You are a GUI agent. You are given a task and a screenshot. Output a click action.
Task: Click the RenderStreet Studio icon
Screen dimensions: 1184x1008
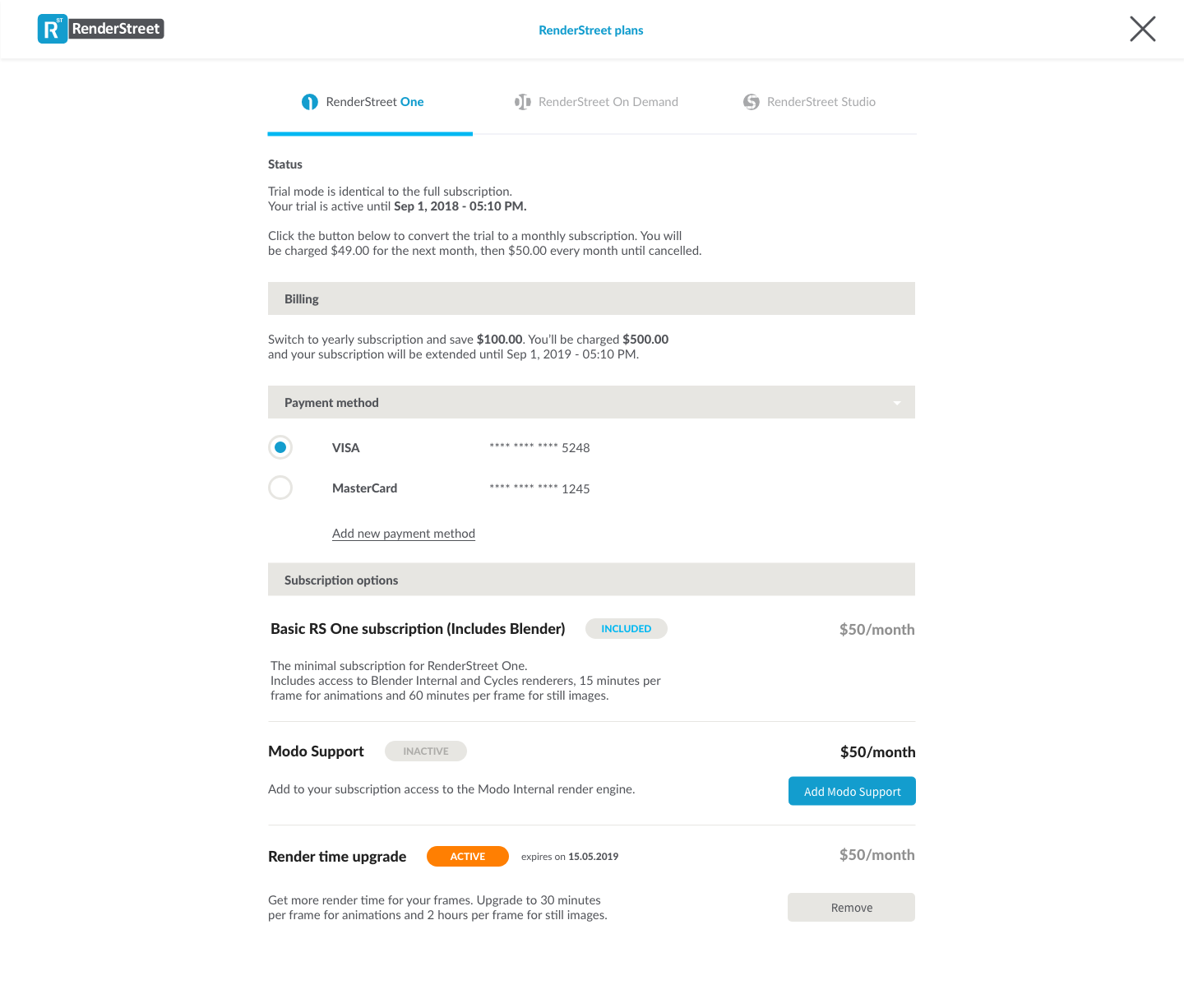751,102
